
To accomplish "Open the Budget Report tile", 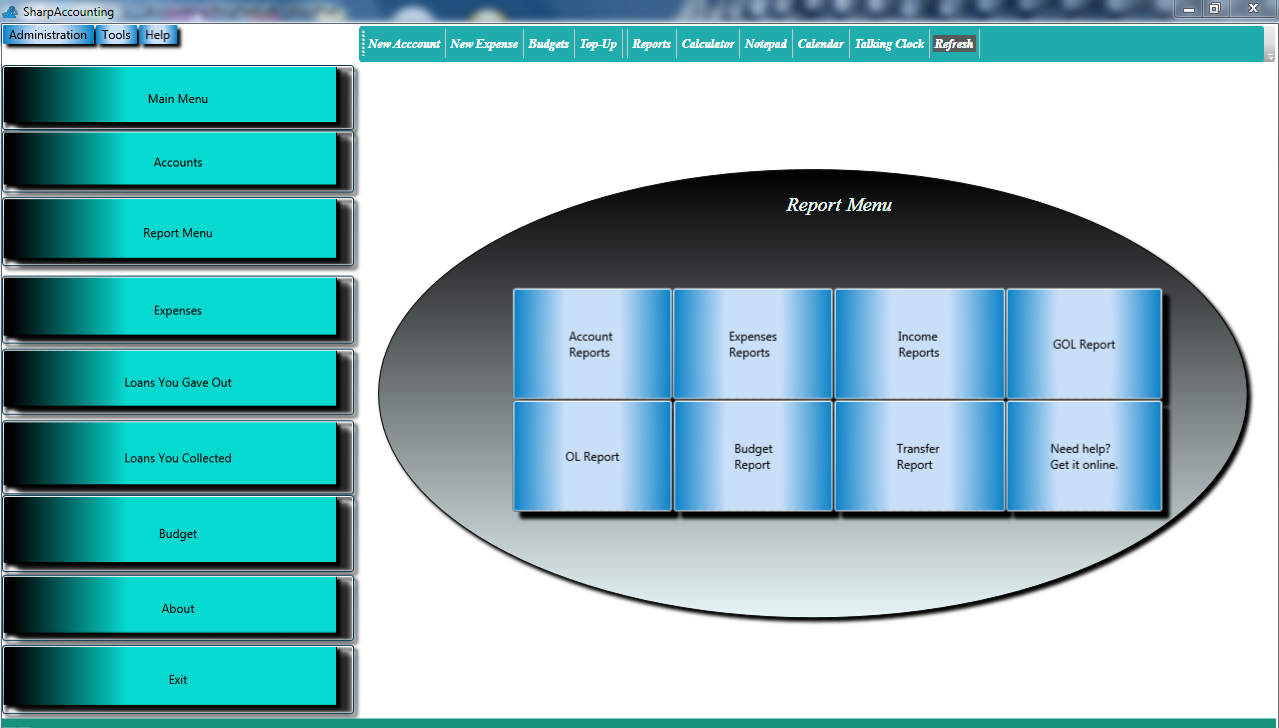I will [753, 456].
